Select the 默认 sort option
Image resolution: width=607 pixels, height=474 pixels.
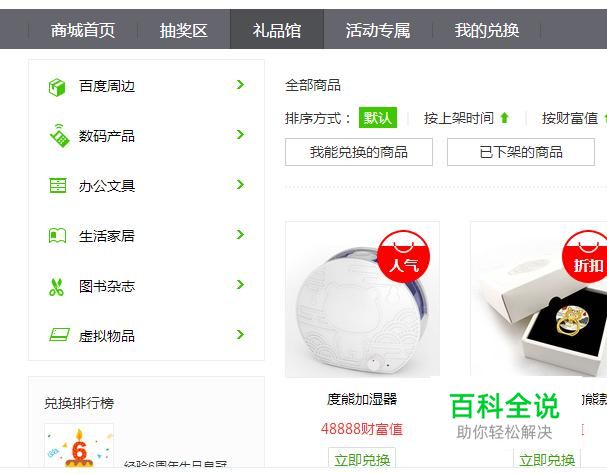(378, 117)
